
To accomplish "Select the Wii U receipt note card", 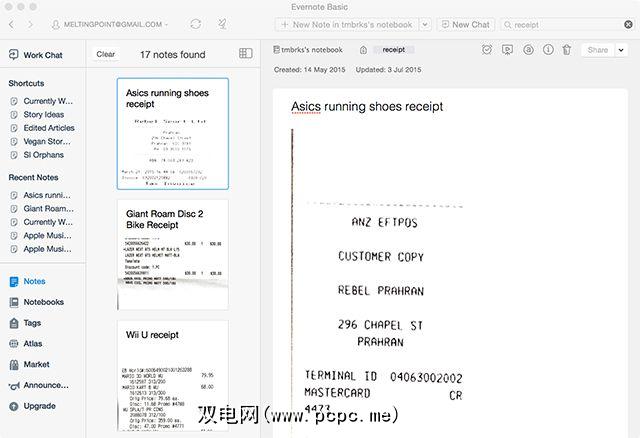I will pyautogui.click(x=173, y=376).
